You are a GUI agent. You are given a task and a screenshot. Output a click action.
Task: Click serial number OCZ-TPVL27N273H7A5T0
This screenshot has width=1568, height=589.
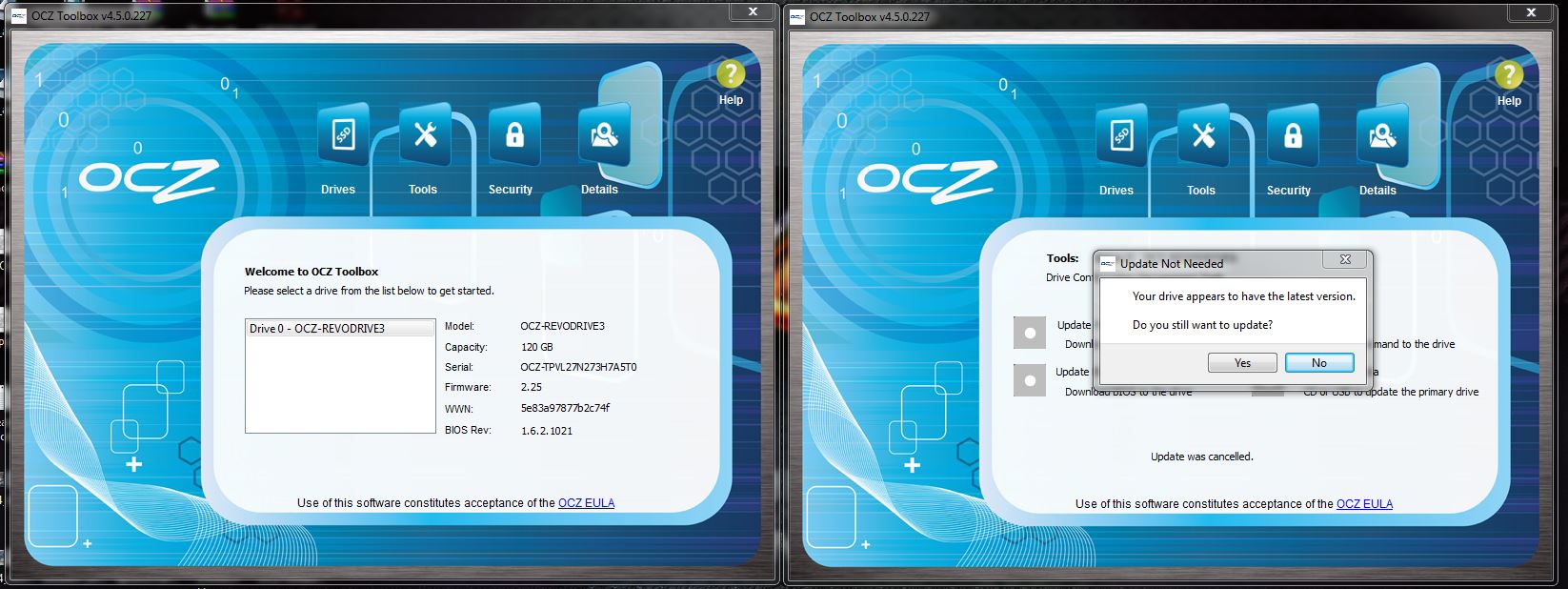pos(578,367)
